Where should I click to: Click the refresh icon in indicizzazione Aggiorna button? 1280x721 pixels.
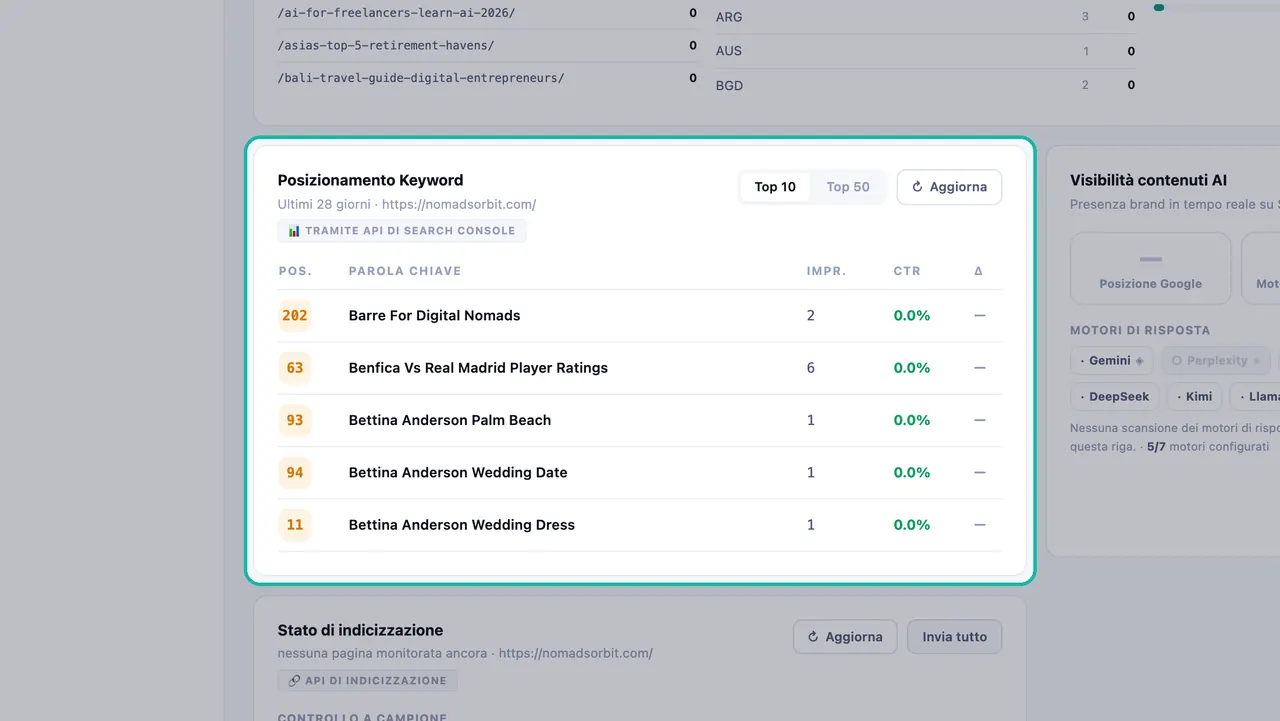(x=813, y=637)
